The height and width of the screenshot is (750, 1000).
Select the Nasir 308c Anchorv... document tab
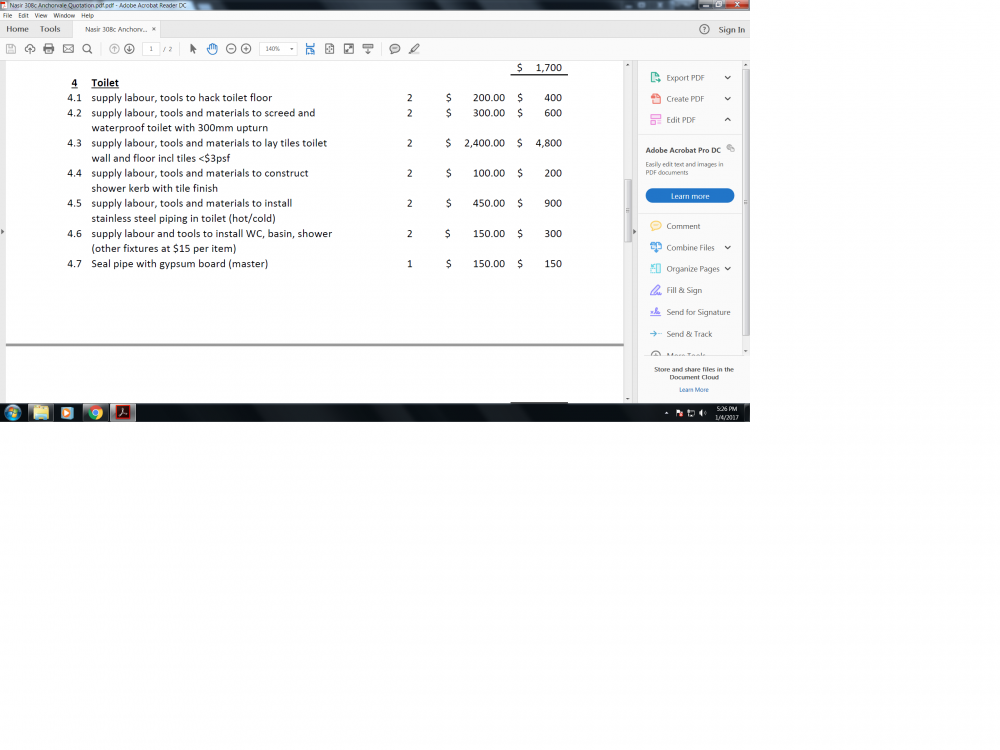[x=116, y=29]
